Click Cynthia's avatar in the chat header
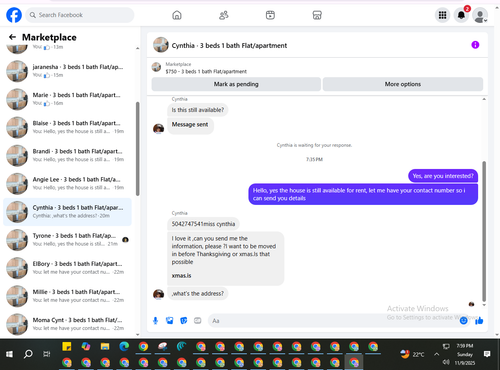Image resolution: width=500 pixels, height=370 pixels. pos(161,45)
